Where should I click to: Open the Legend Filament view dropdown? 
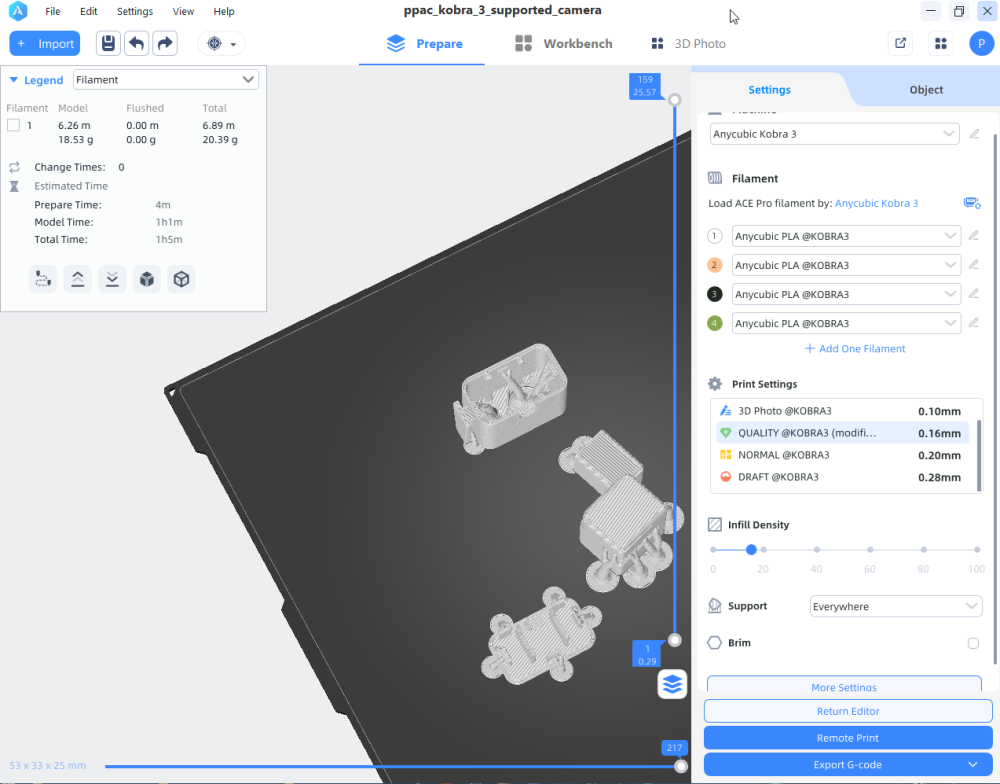(166, 80)
